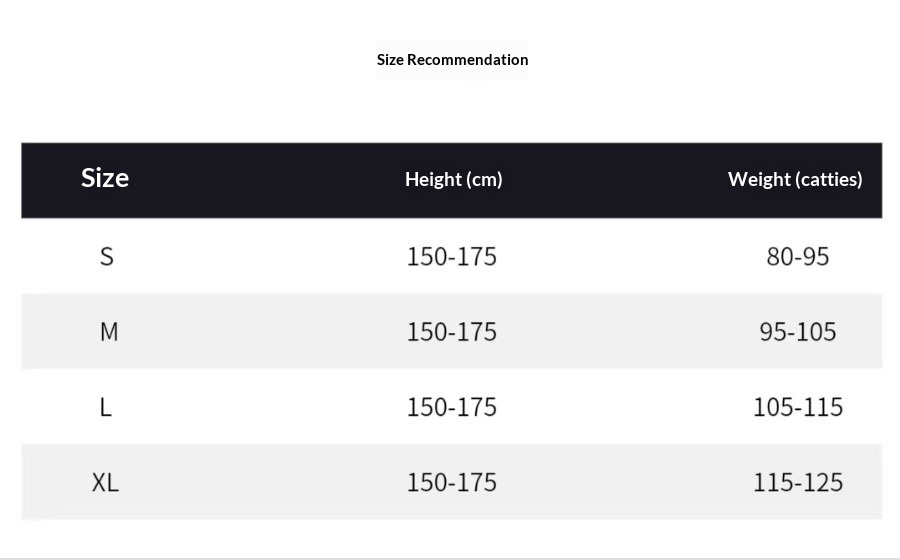Pick the 80-95 weight range
Viewport: 900px width, 560px height.
798,257
